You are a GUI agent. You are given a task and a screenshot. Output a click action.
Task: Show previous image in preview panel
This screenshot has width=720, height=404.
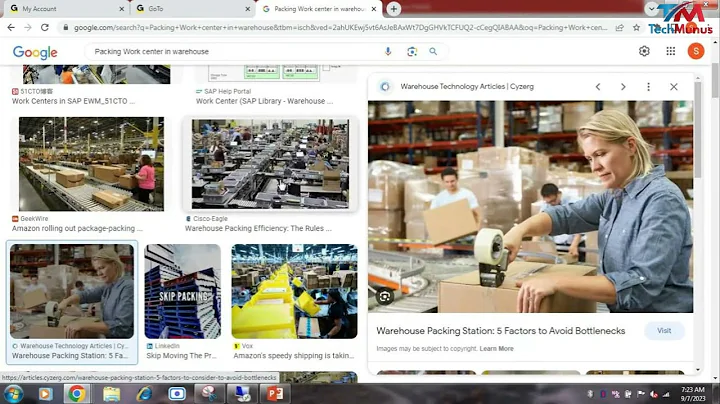click(598, 86)
